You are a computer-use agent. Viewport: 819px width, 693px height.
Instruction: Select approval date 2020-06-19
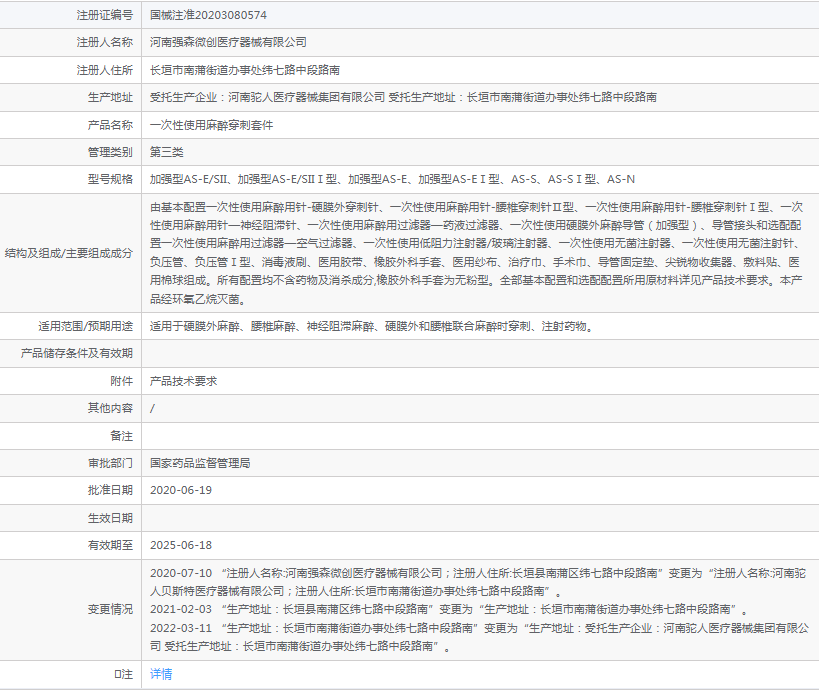[181, 490]
